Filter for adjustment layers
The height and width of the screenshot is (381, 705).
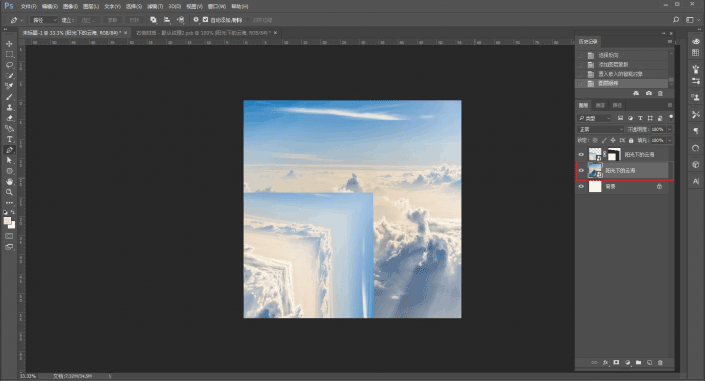pos(630,118)
